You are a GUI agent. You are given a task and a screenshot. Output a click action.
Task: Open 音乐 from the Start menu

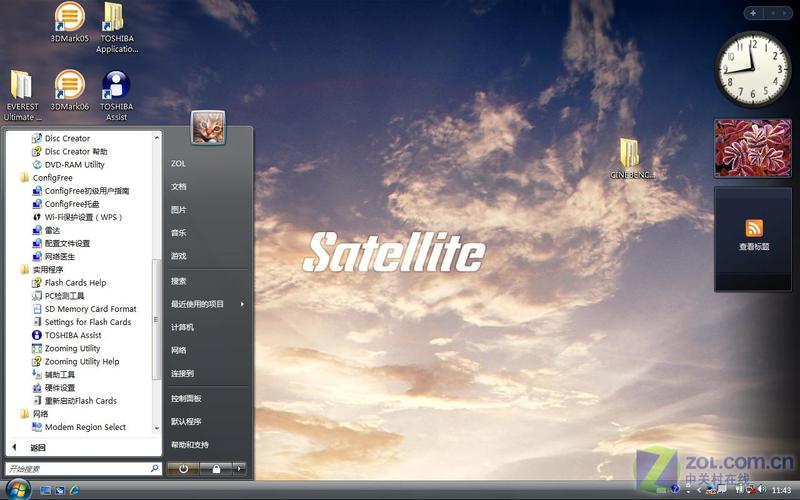click(179, 233)
